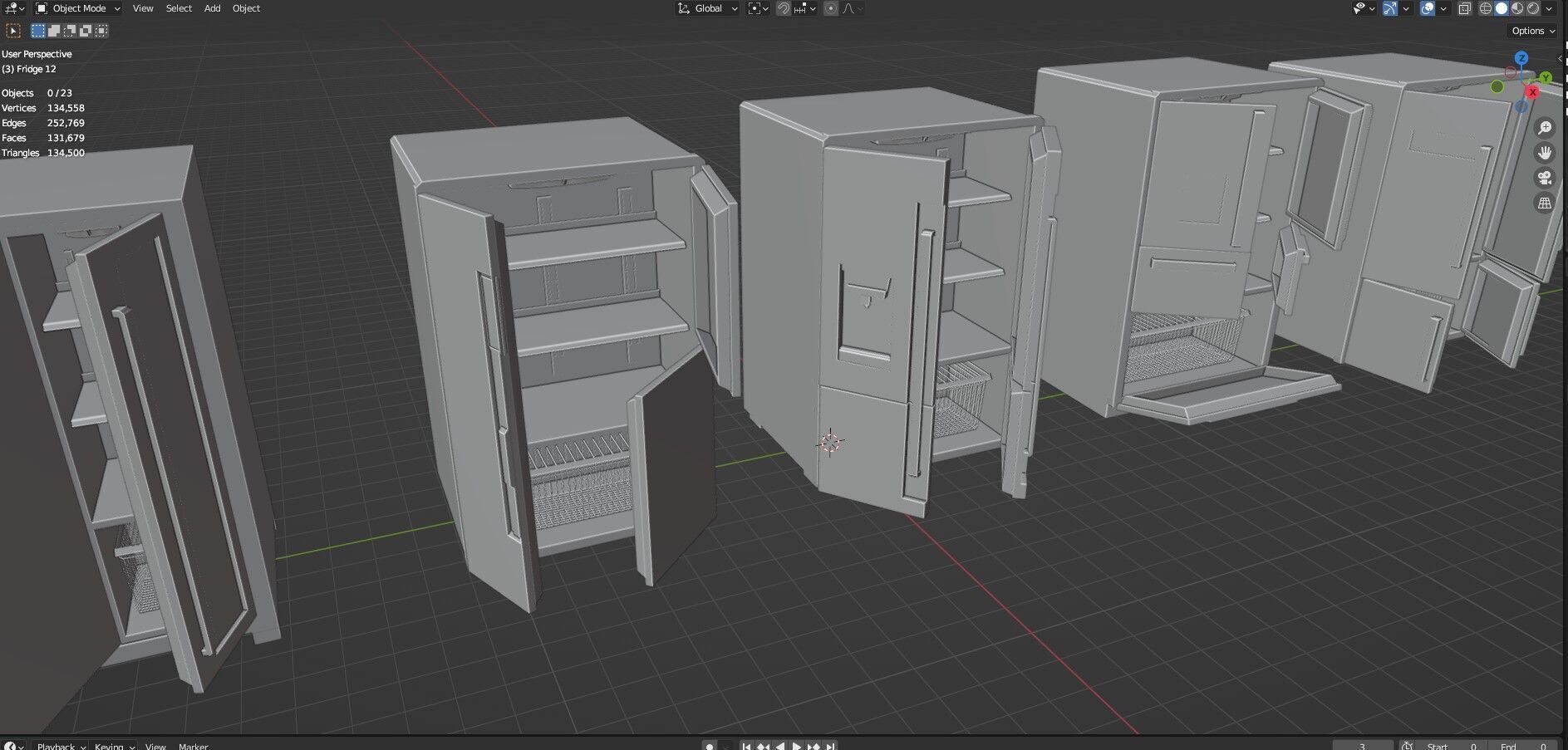The height and width of the screenshot is (750, 1568).
Task: Choose Intersect selection mode icon
Action: coord(101,31)
